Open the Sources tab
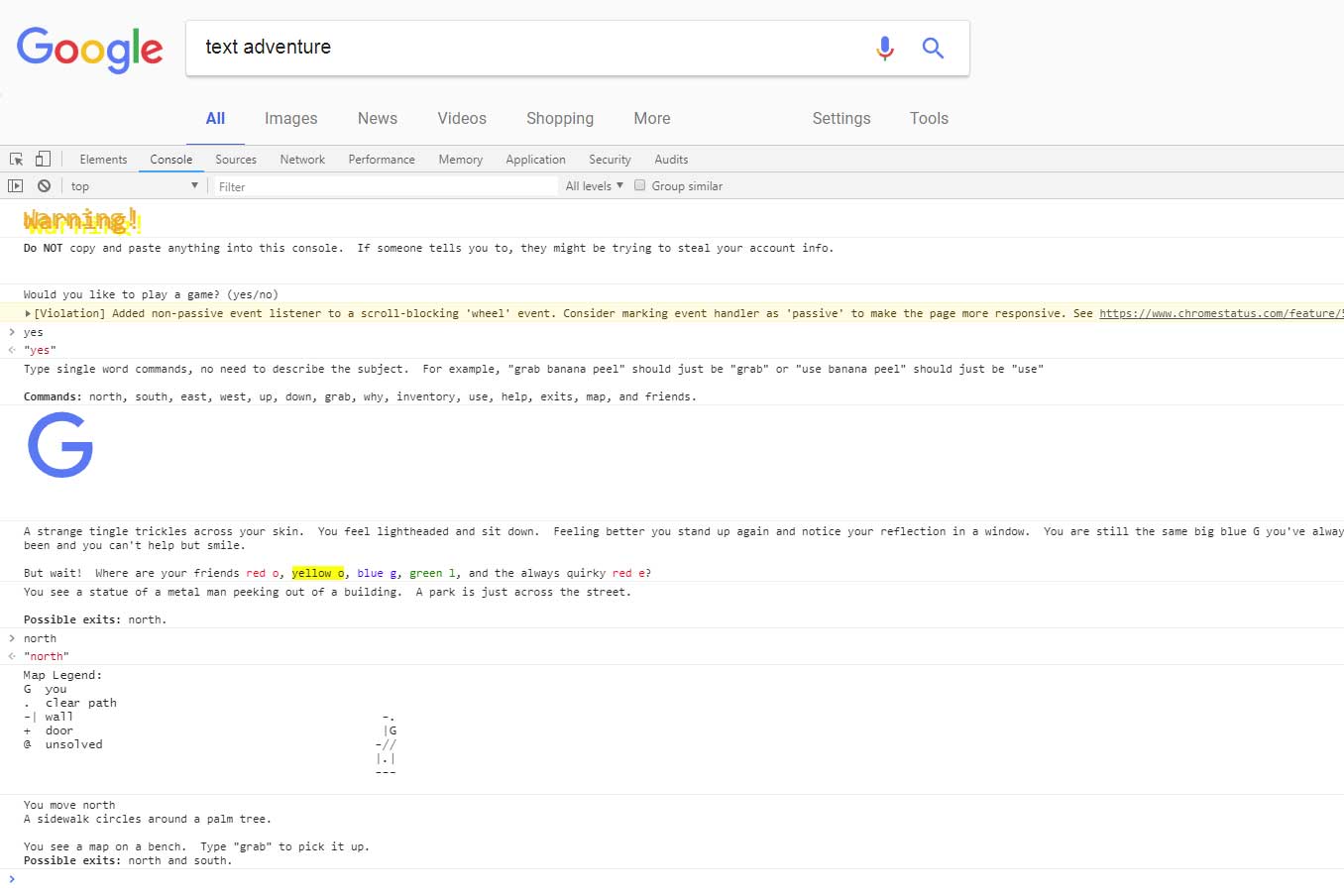Screen dimensions: 1344x896 [236, 160]
